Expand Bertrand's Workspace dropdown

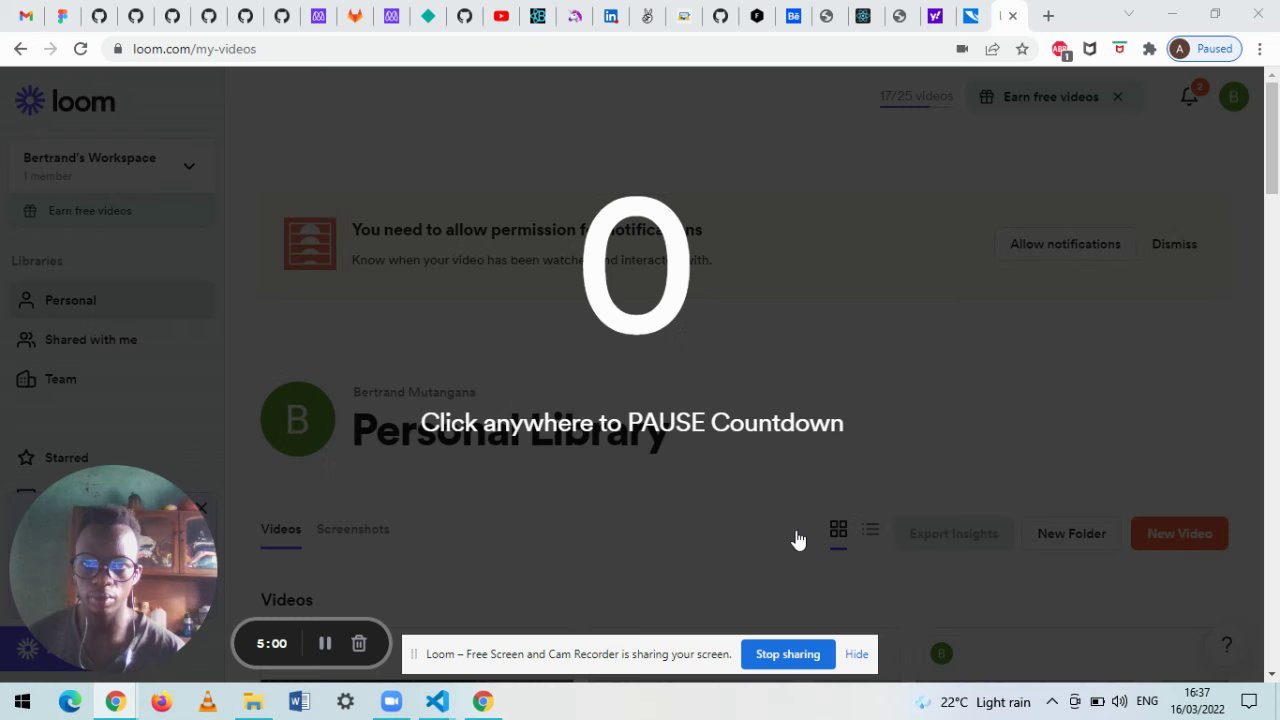pyautogui.click(x=189, y=166)
